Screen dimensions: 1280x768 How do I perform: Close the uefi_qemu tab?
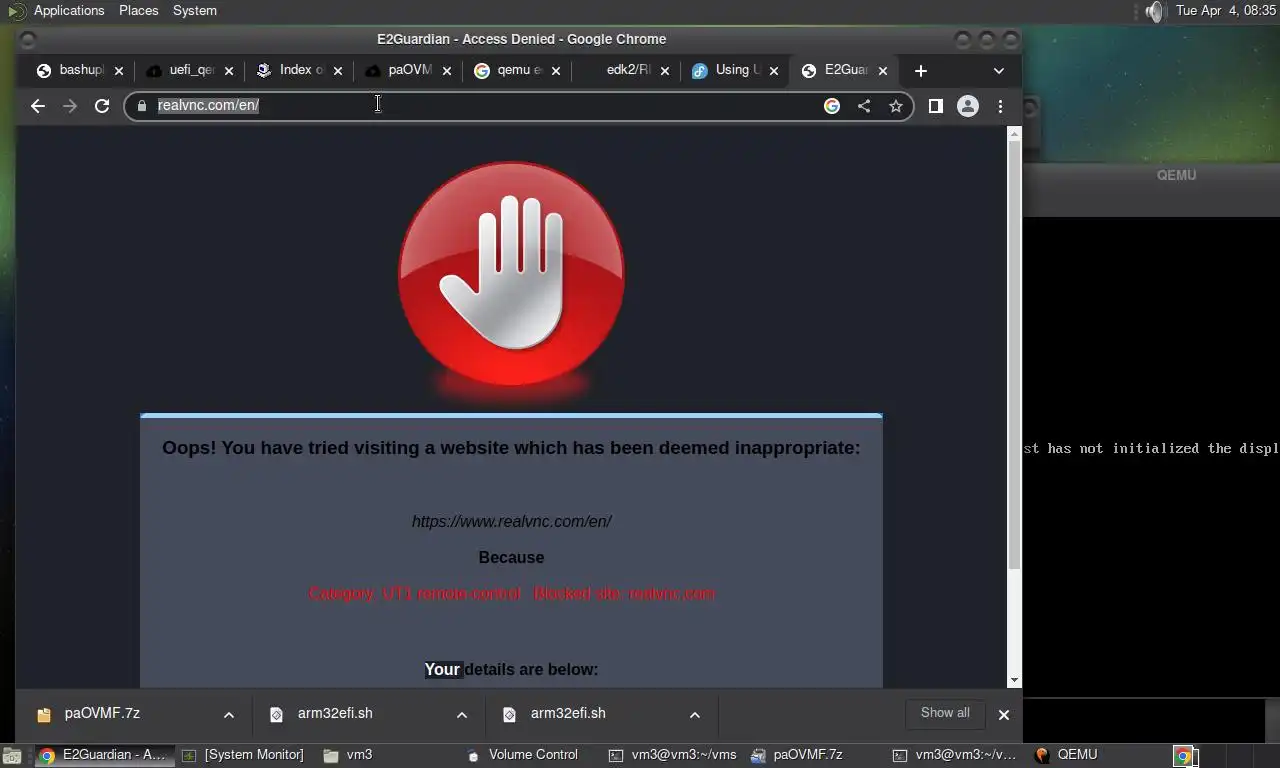tap(229, 71)
